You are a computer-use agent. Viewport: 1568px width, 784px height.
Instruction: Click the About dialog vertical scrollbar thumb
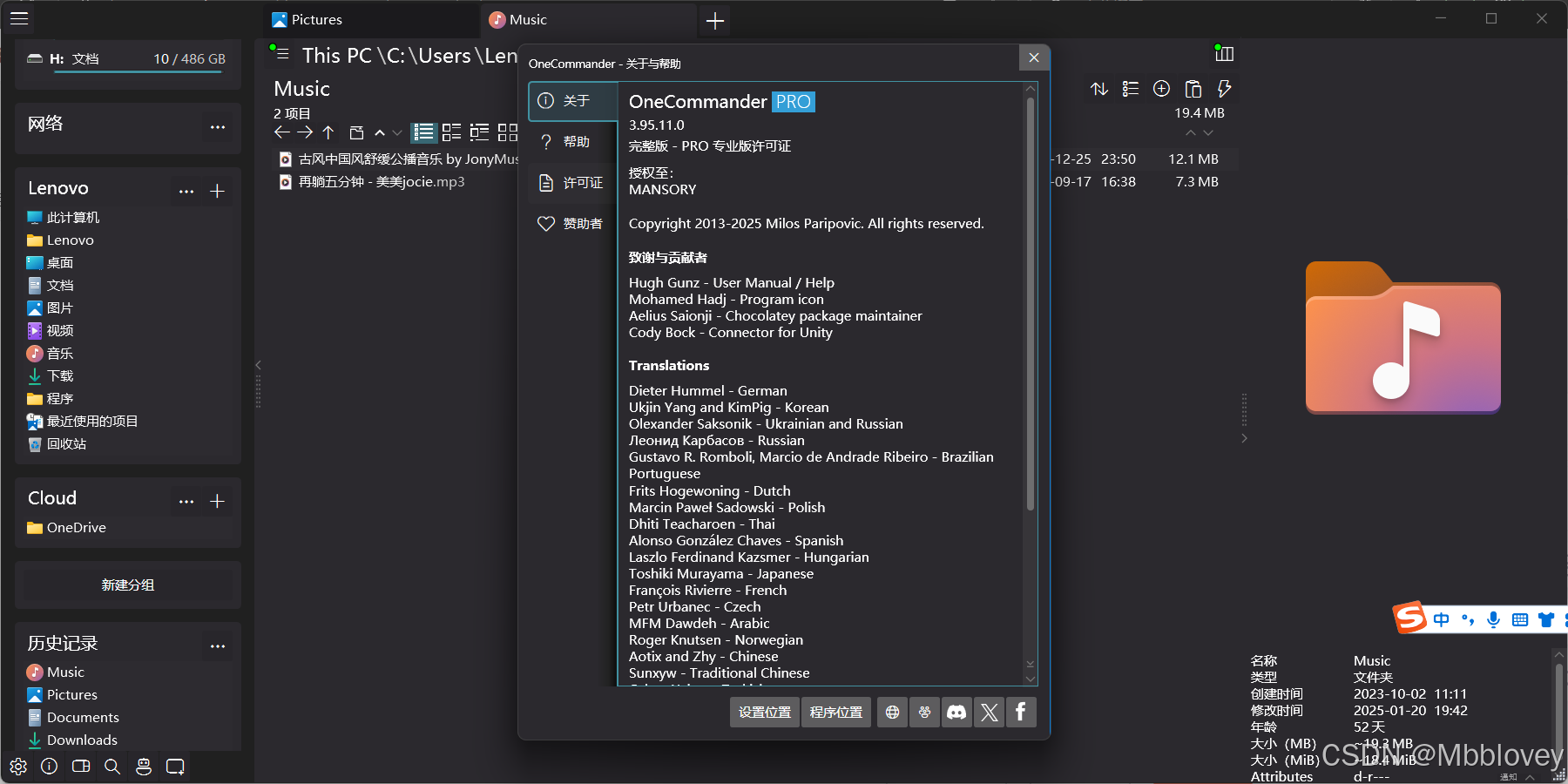[x=1031, y=303]
